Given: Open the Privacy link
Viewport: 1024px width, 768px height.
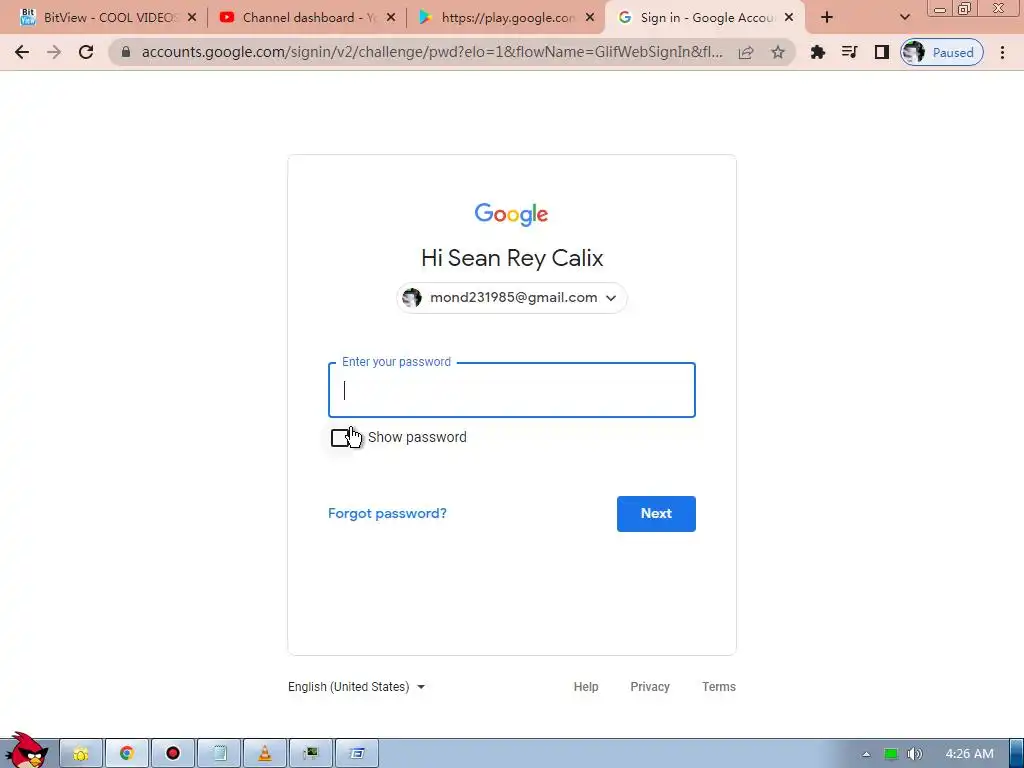Looking at the screenshot, I should click(x=650, y=687).
